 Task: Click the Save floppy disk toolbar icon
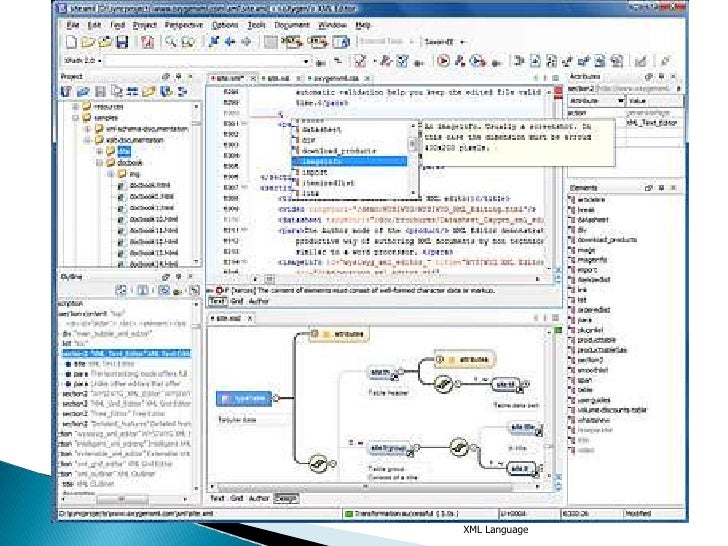click(x=121, y=42)
